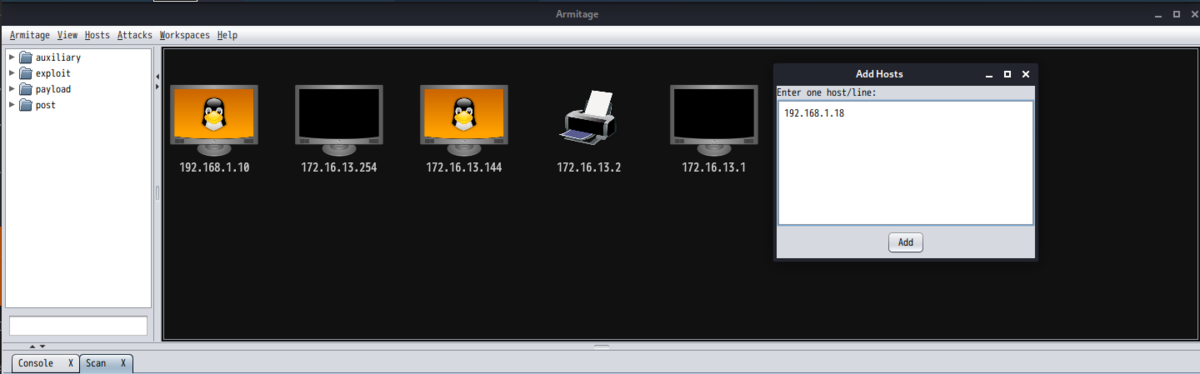
Task: Click the 172.16.13.254 host label
Action: point(339,167)
